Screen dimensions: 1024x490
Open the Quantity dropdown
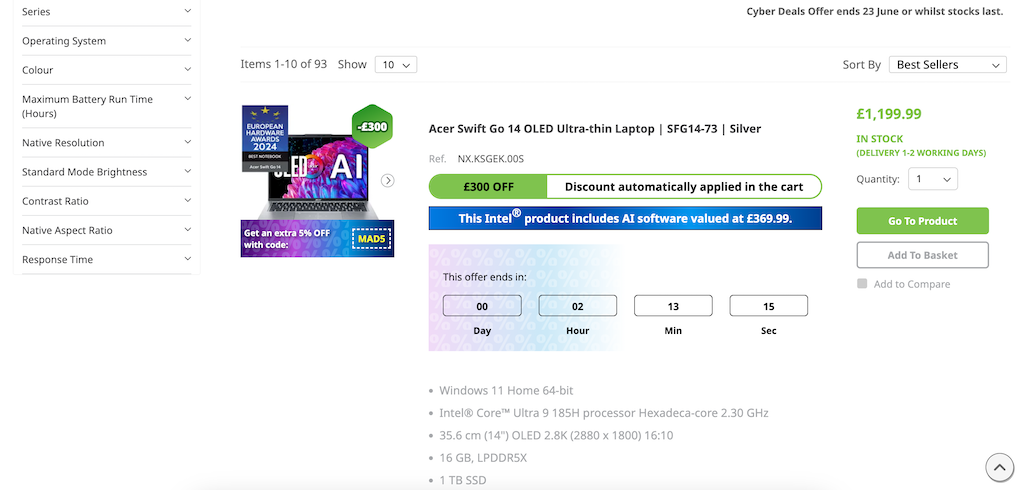coord(933,179)
